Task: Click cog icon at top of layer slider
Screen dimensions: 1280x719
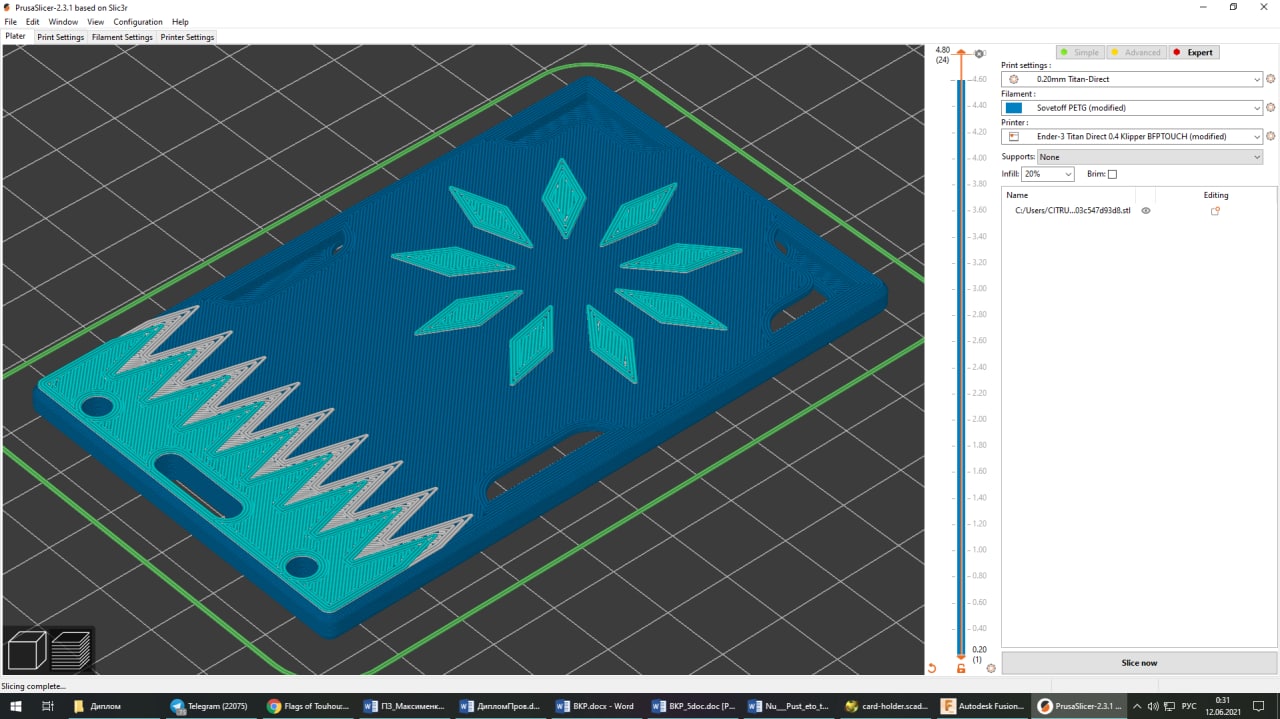Action: click(980, 54)
